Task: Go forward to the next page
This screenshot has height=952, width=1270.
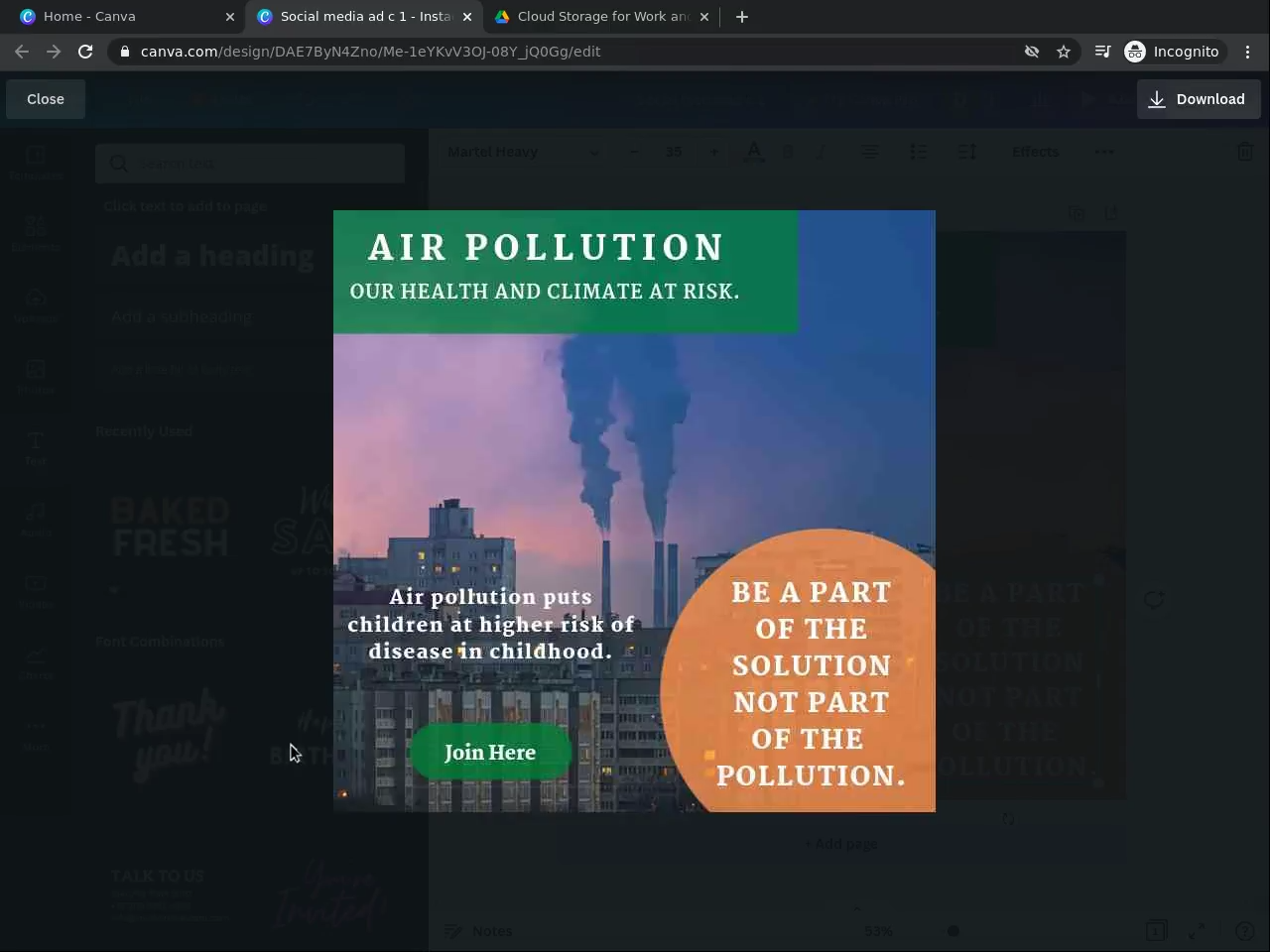Action: [x=54, y=52]
